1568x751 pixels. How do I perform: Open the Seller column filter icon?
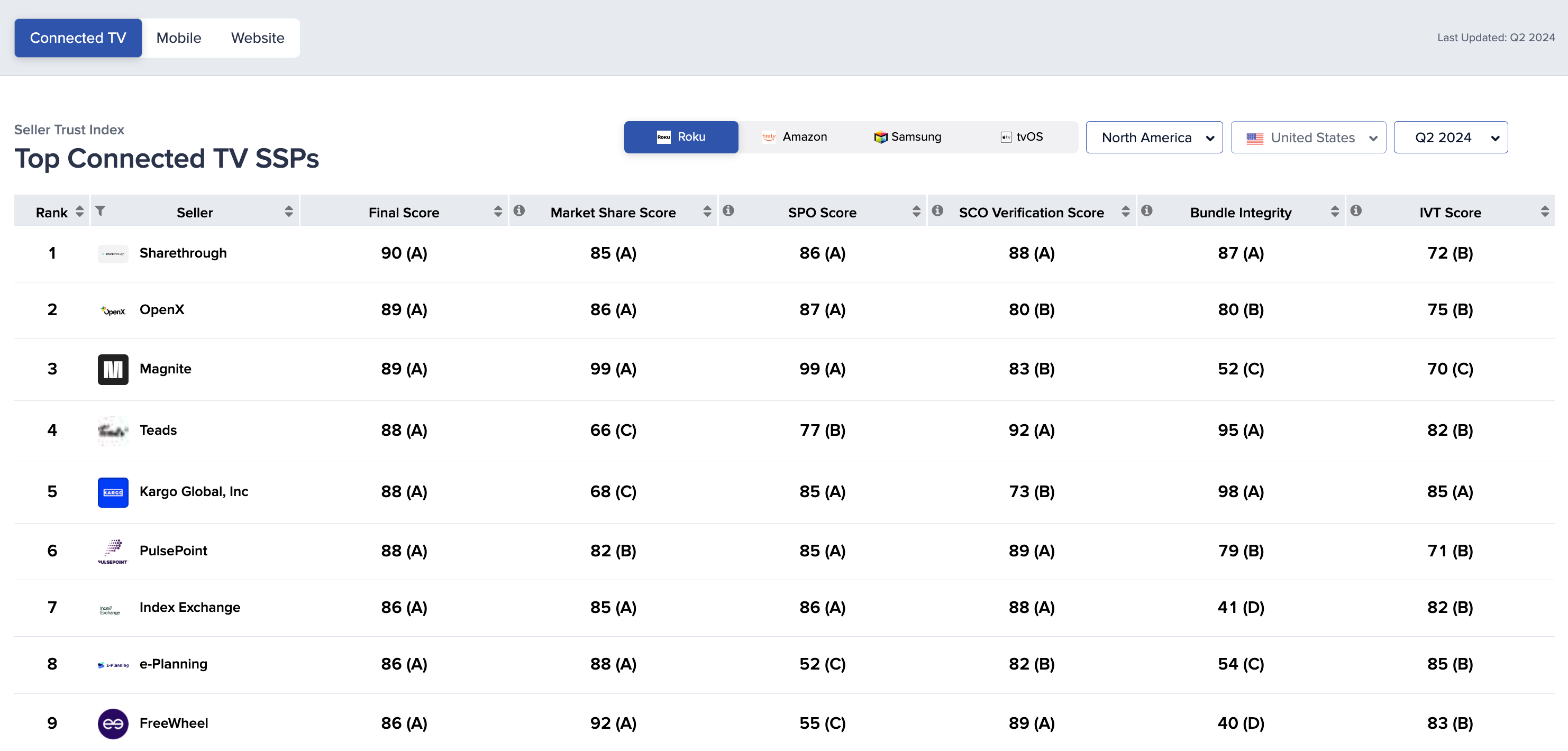(101, 210)
